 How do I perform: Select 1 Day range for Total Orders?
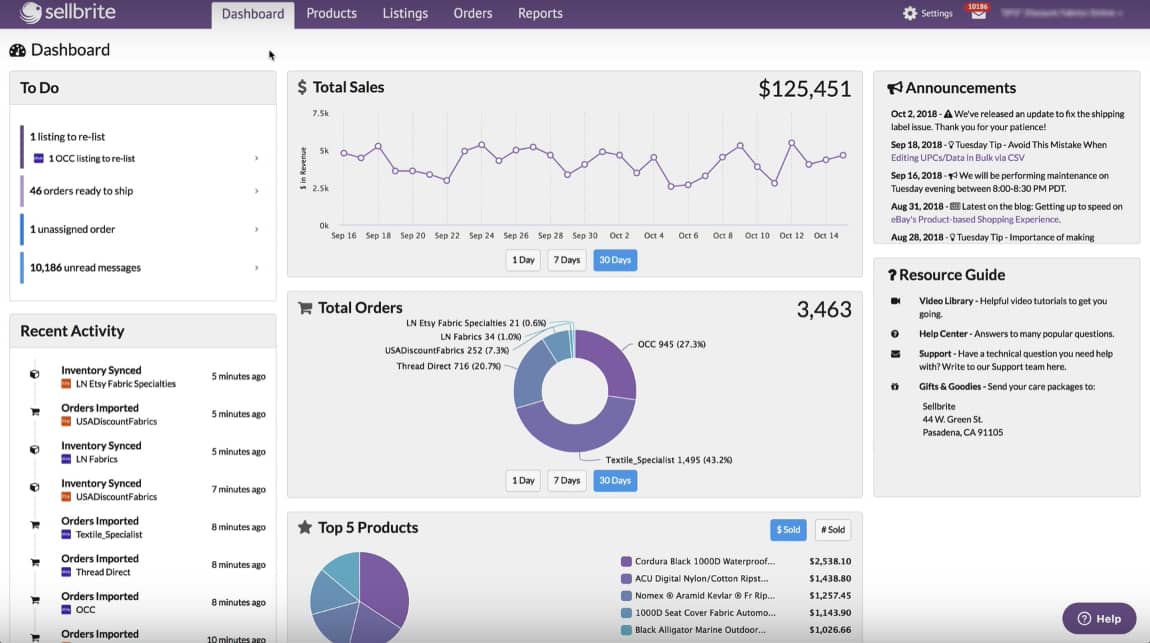pos(523,481)
